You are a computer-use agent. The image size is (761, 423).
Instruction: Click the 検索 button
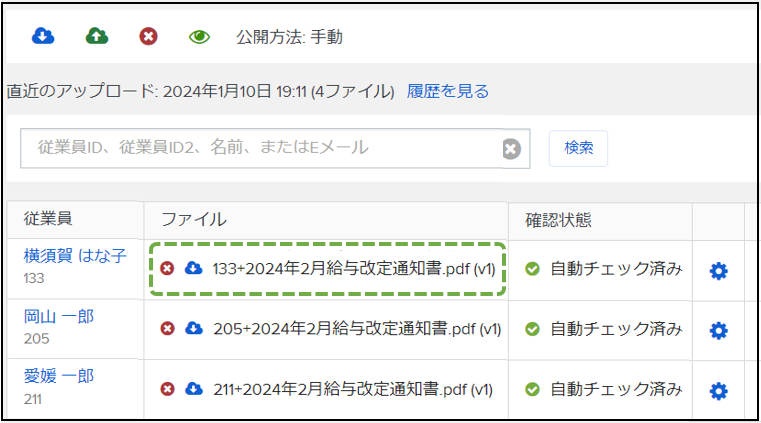(x=578, y=148)
